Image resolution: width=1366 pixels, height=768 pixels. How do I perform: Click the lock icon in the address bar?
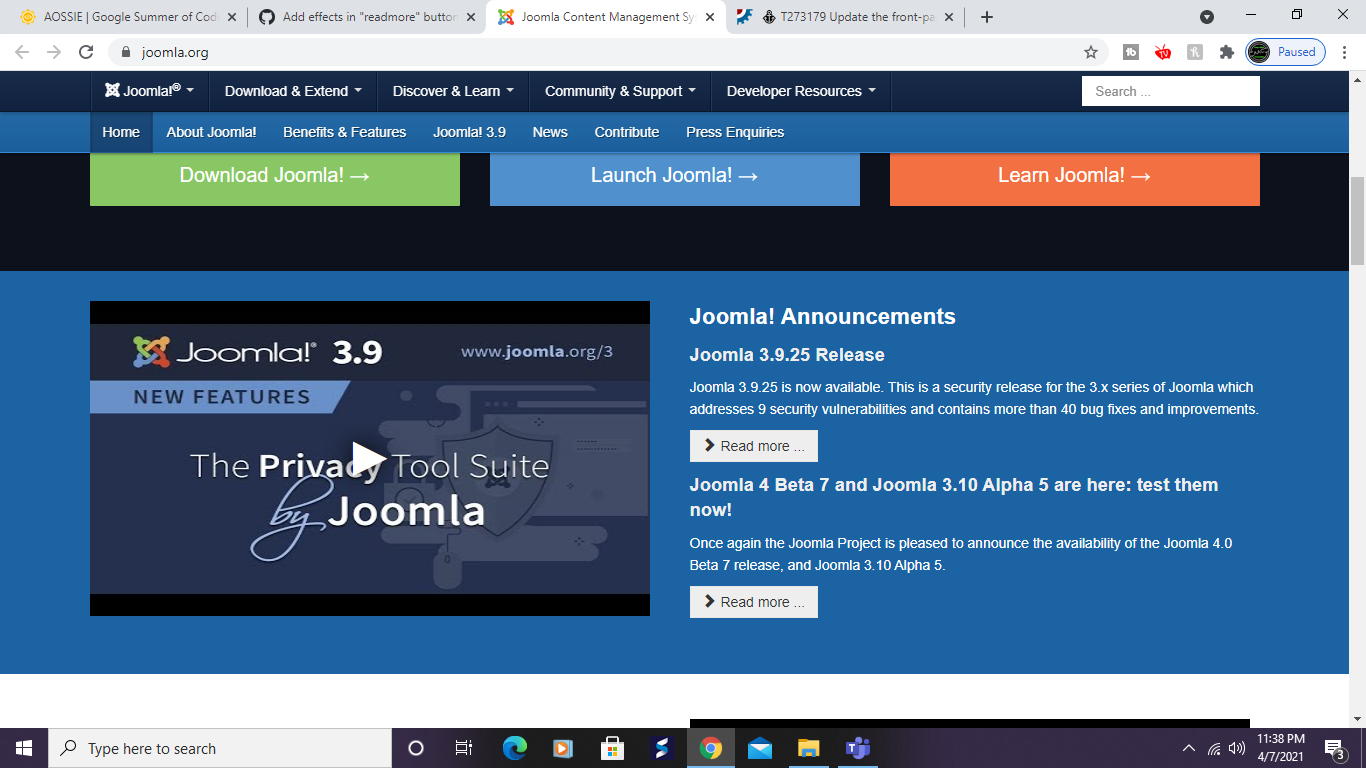[x=126, y=52]
